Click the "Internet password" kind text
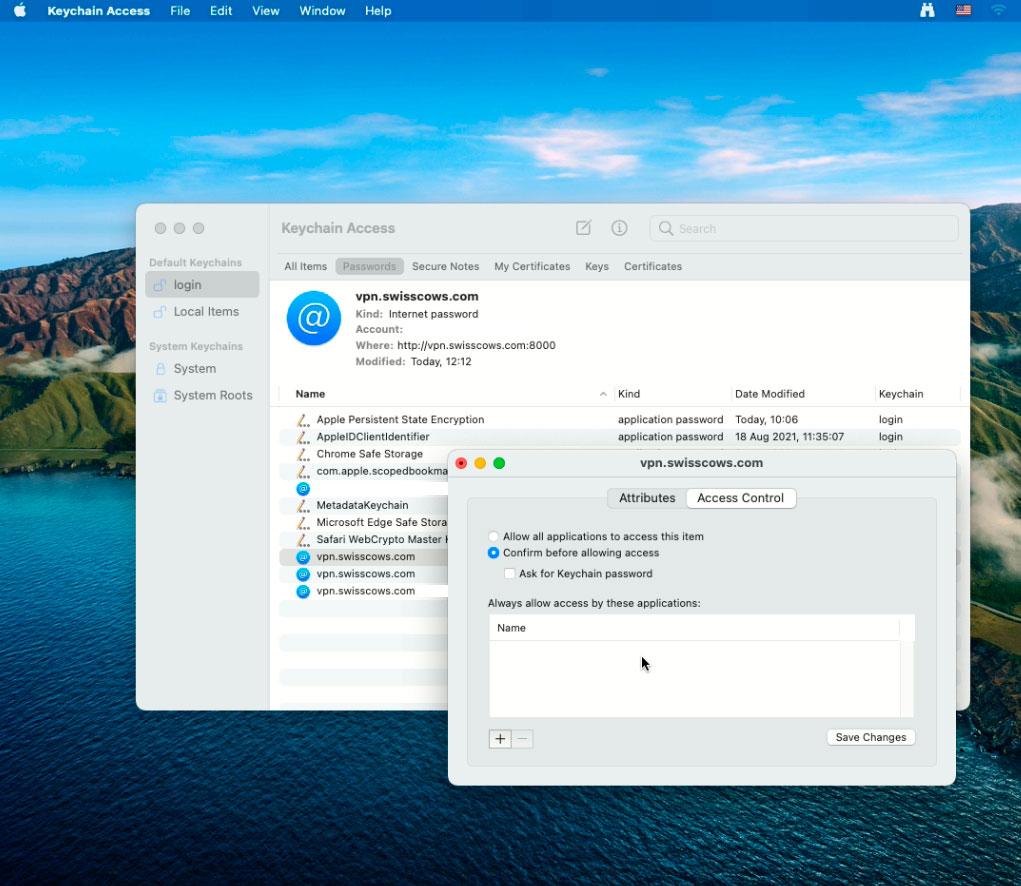Screen dimensions: 1021x886 pos(433,314)
